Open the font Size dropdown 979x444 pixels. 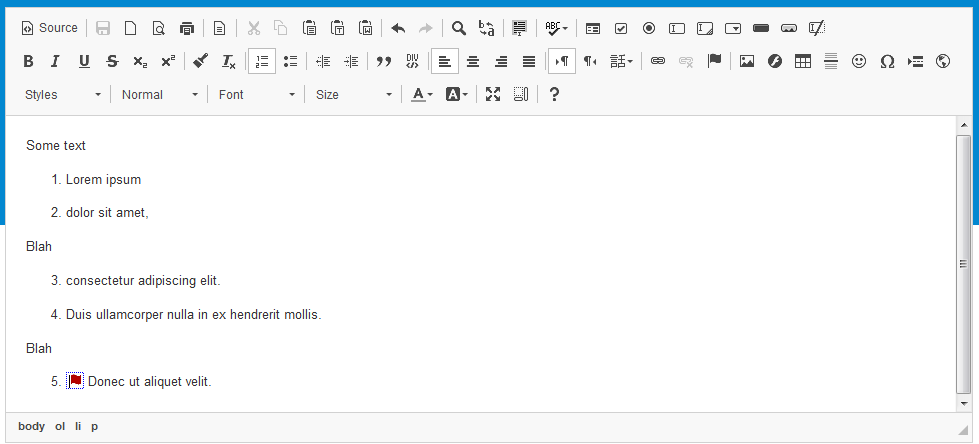click(353, 95)
